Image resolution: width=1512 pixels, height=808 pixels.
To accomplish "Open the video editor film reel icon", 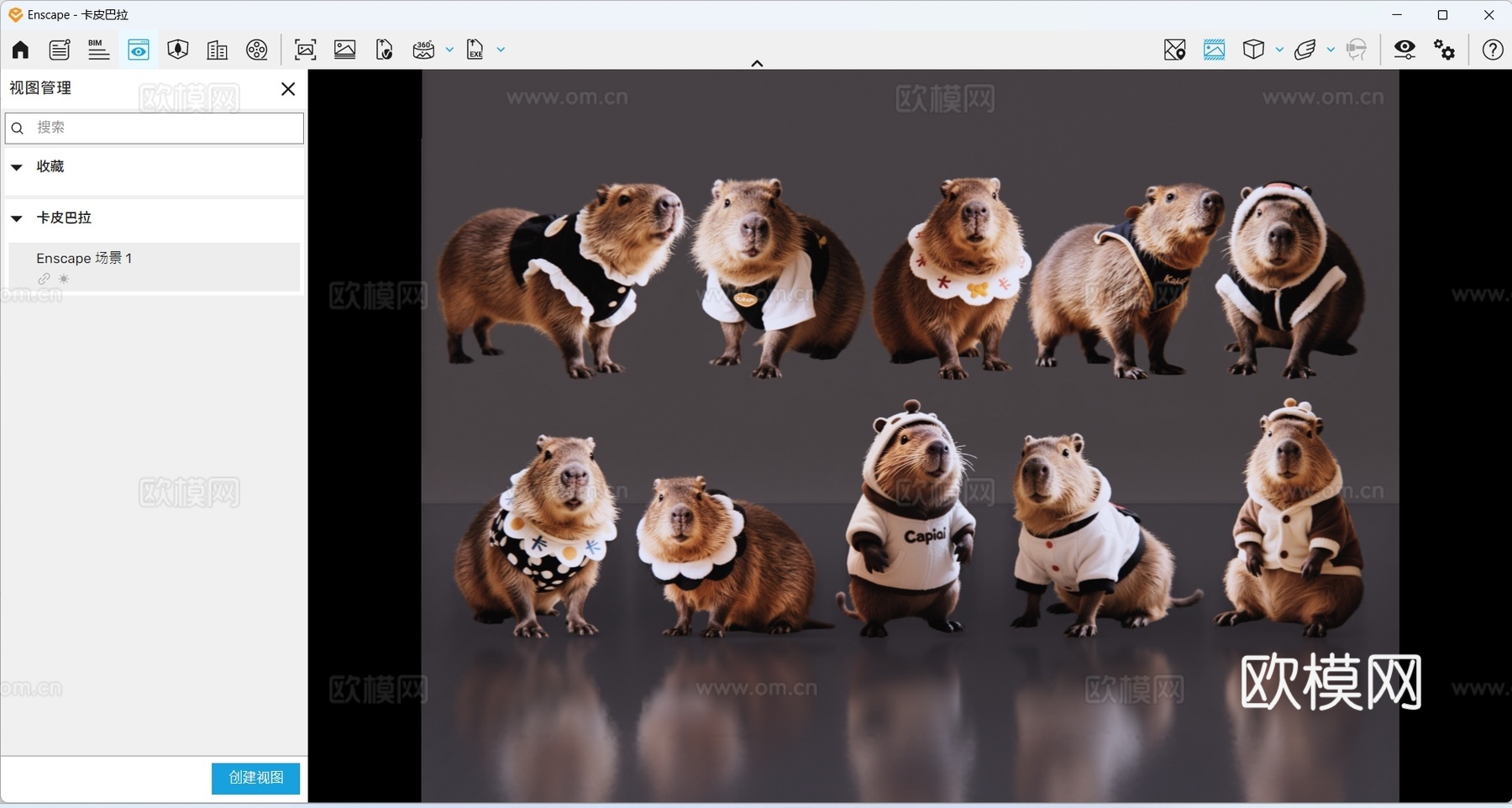I will [257, 50].
